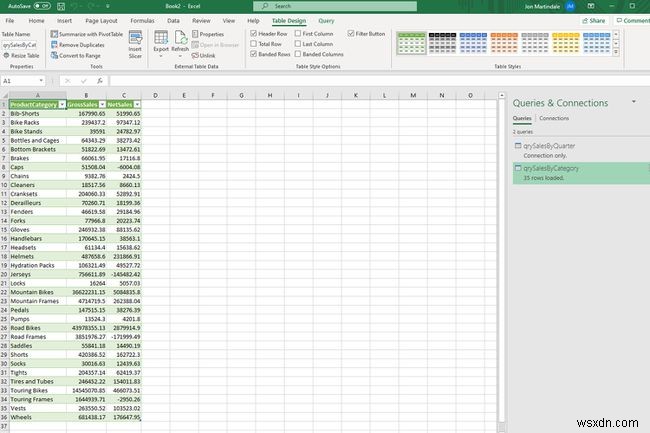Viewport: 650px width, 433px height.
Task: Click the vertical scrollbar up arrow
Action: click(502, 95)
